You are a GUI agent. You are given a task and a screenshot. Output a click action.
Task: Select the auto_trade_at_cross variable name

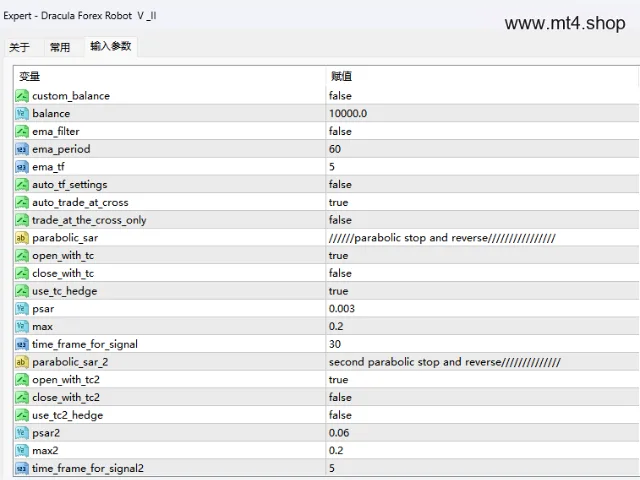(x=80, y=202)
